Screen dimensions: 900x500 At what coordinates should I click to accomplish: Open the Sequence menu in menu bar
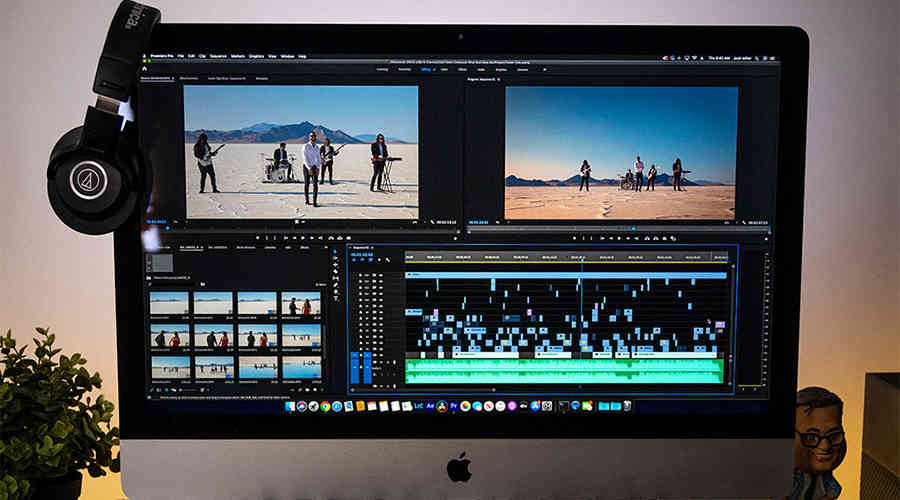[x=217, y=56]
